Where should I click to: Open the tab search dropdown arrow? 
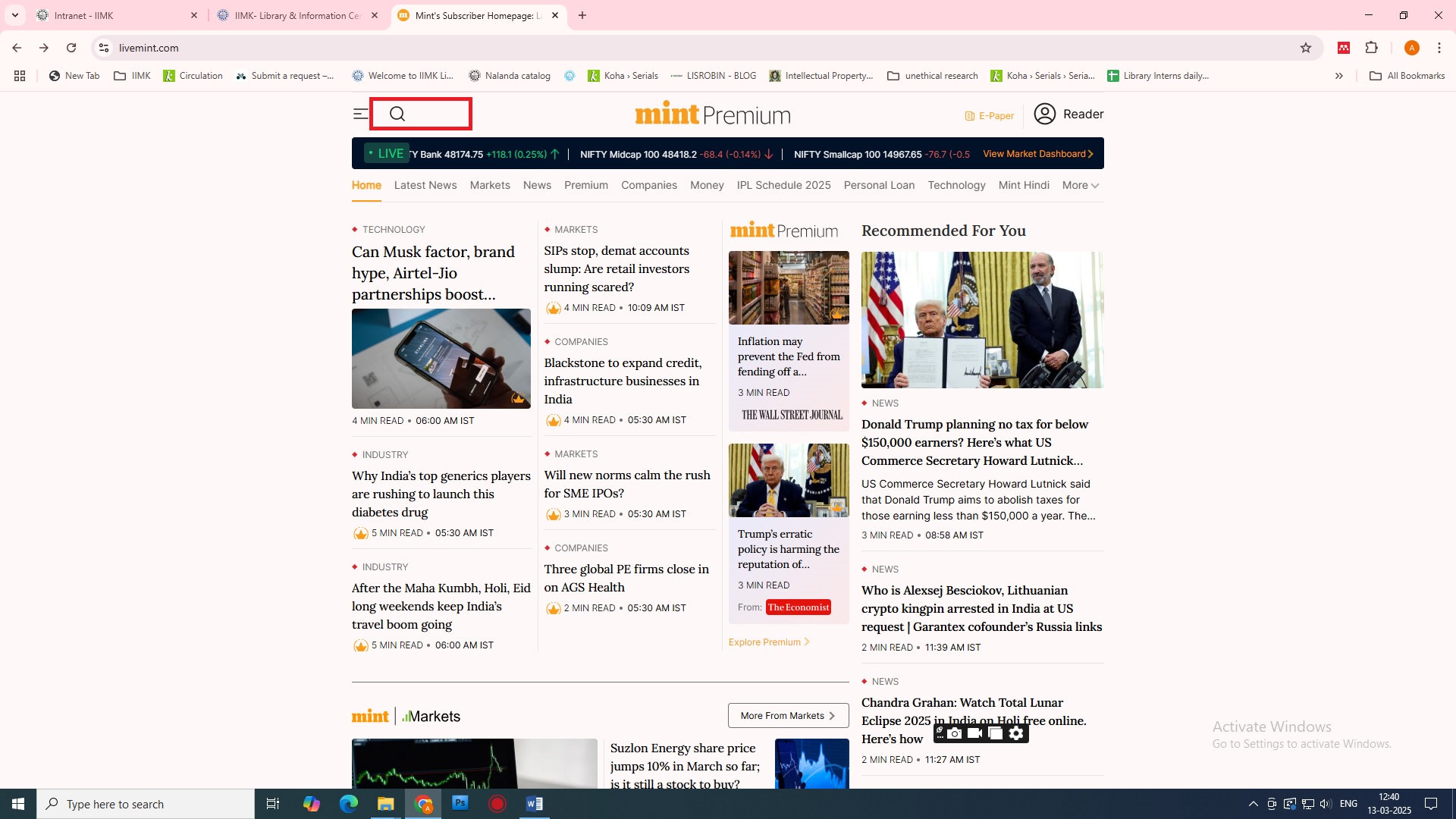pos(15,15)
